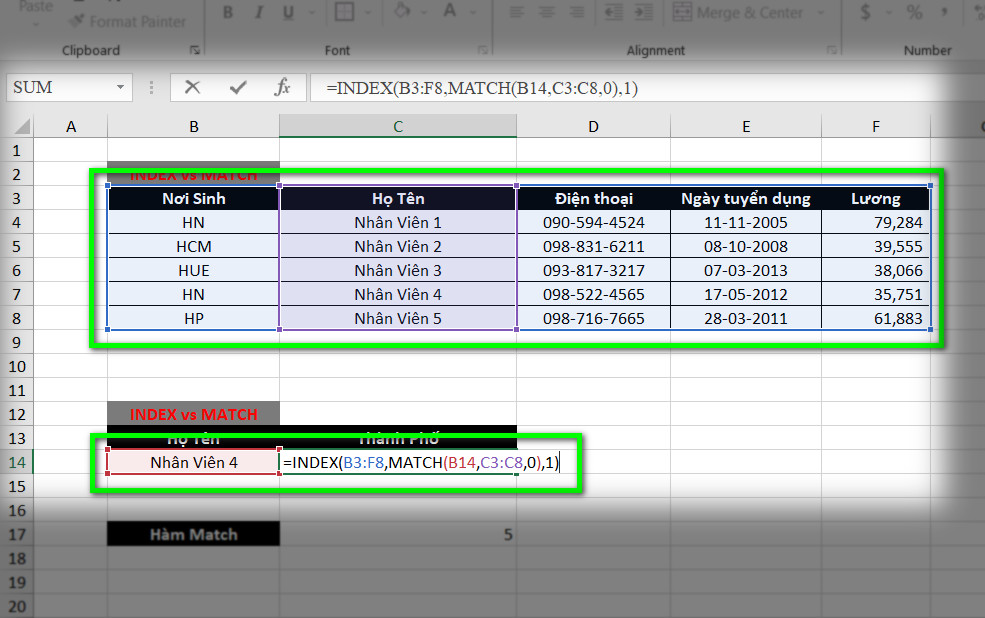Viewport: 985px width, 618px height.
Task: Decrease the cell indent
Action: (x=613, y=13)
